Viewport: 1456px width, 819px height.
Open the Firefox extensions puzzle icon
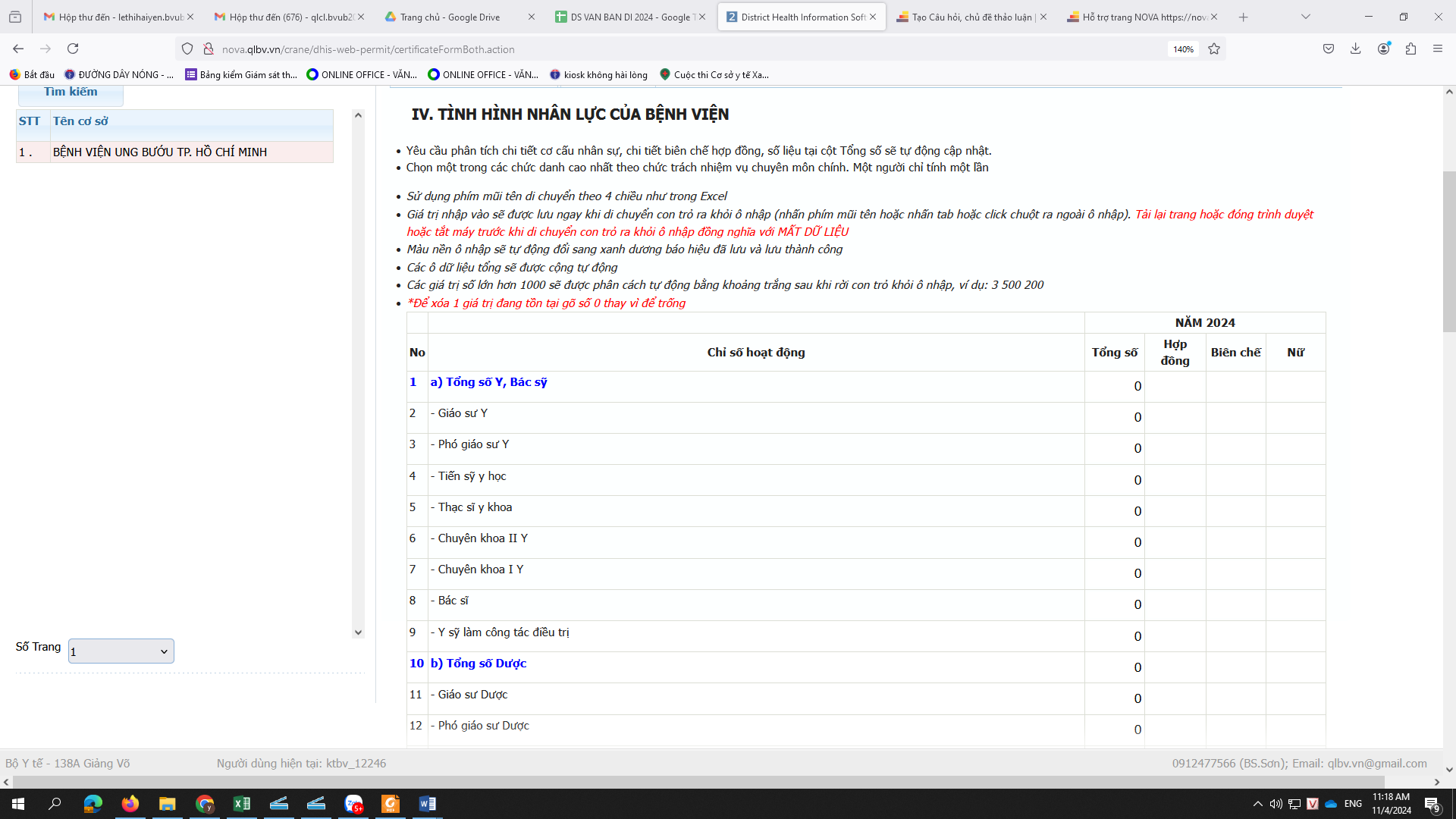(x=1410, y=49)
